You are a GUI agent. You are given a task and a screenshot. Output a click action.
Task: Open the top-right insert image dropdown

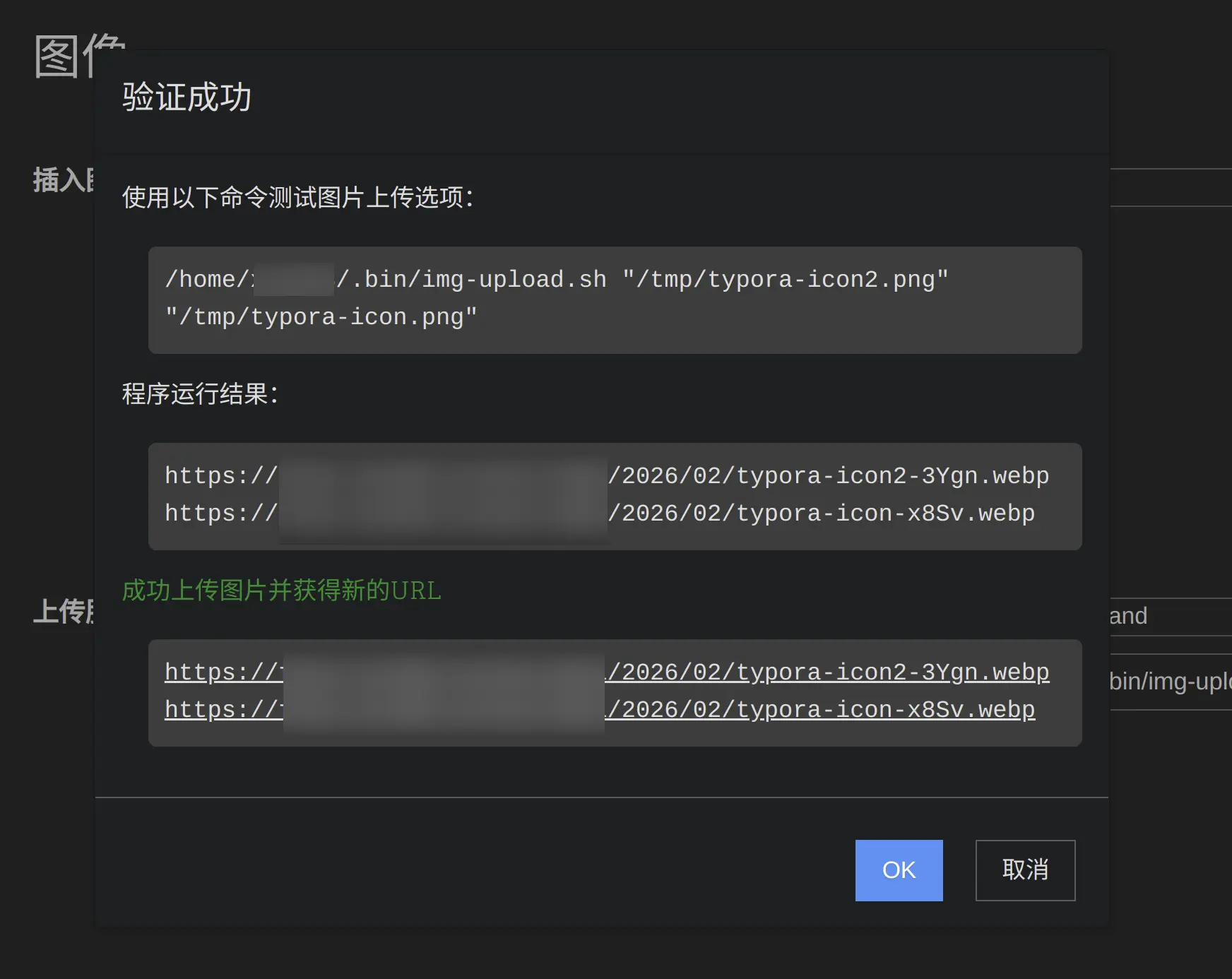point(1170,188)
